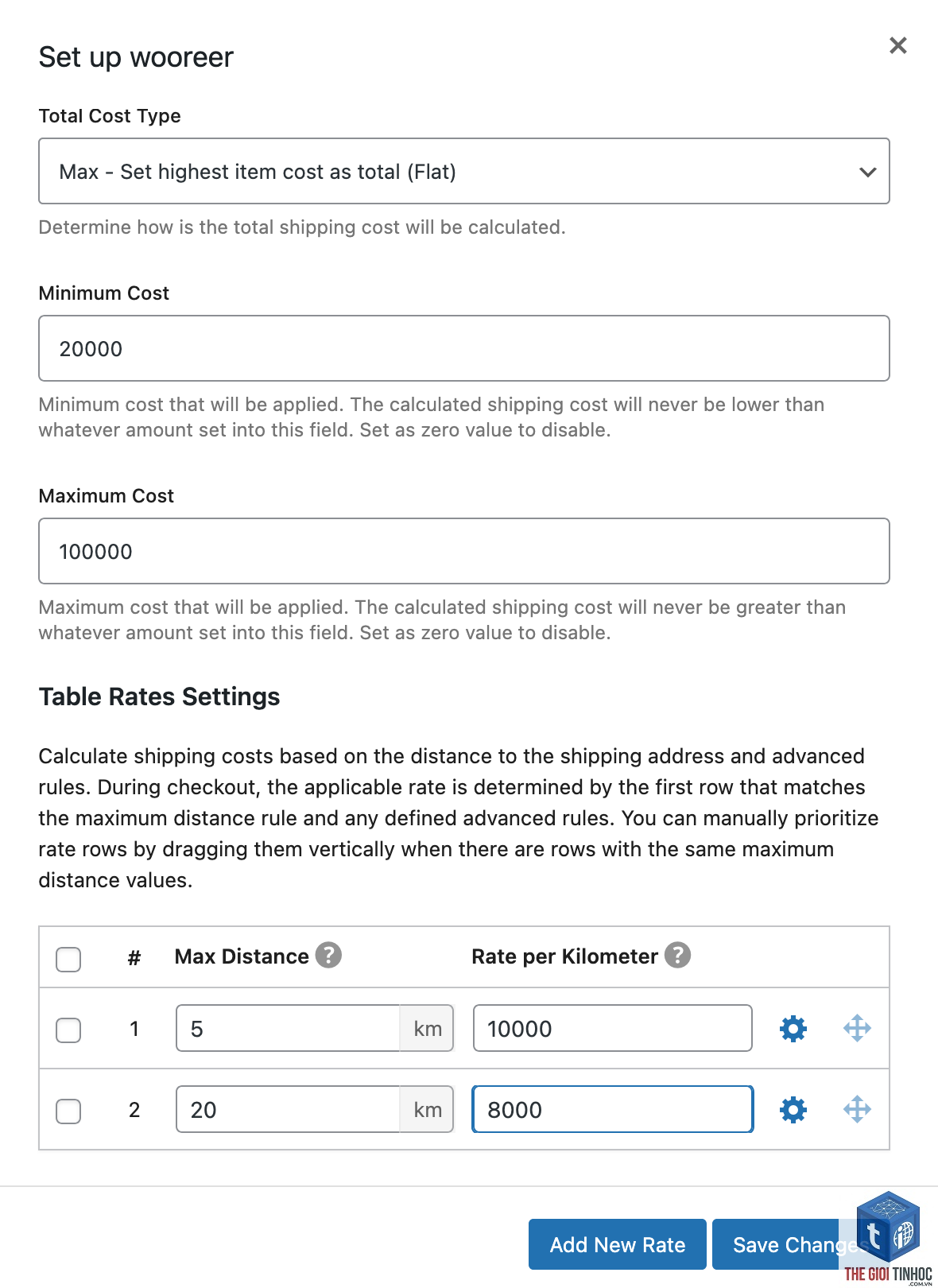Click the Max Distance help question mark
938x1288 pixels.
click(x=328, y=955)
